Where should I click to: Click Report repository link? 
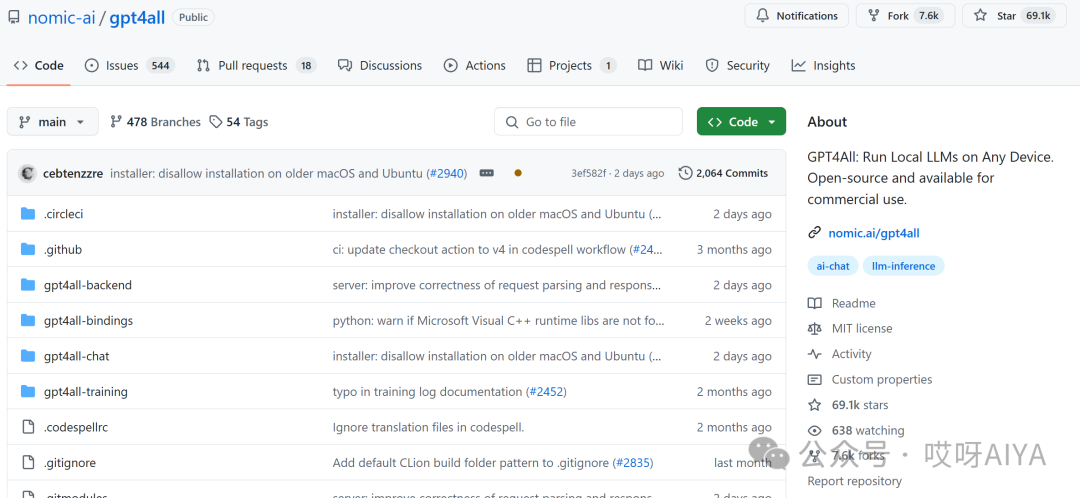(x=854, y=481)
